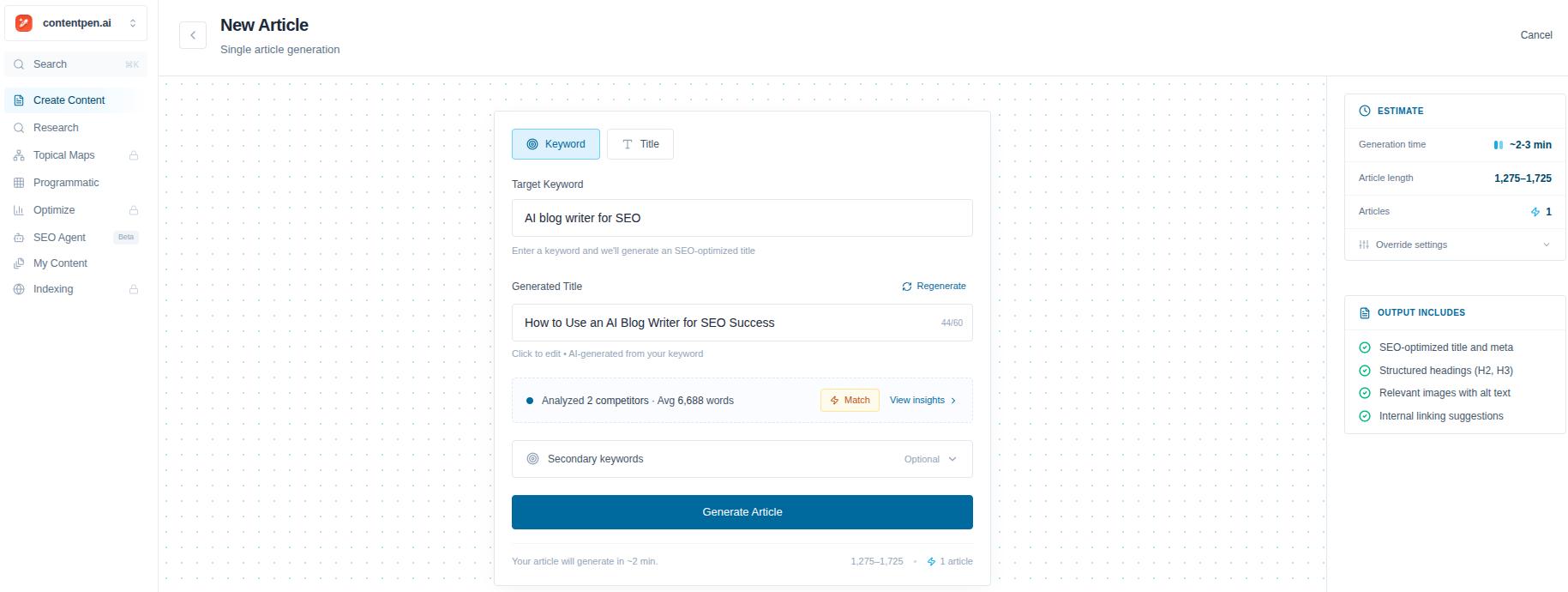Click the Match button
Screen dimensions: 1568x592
850,401
